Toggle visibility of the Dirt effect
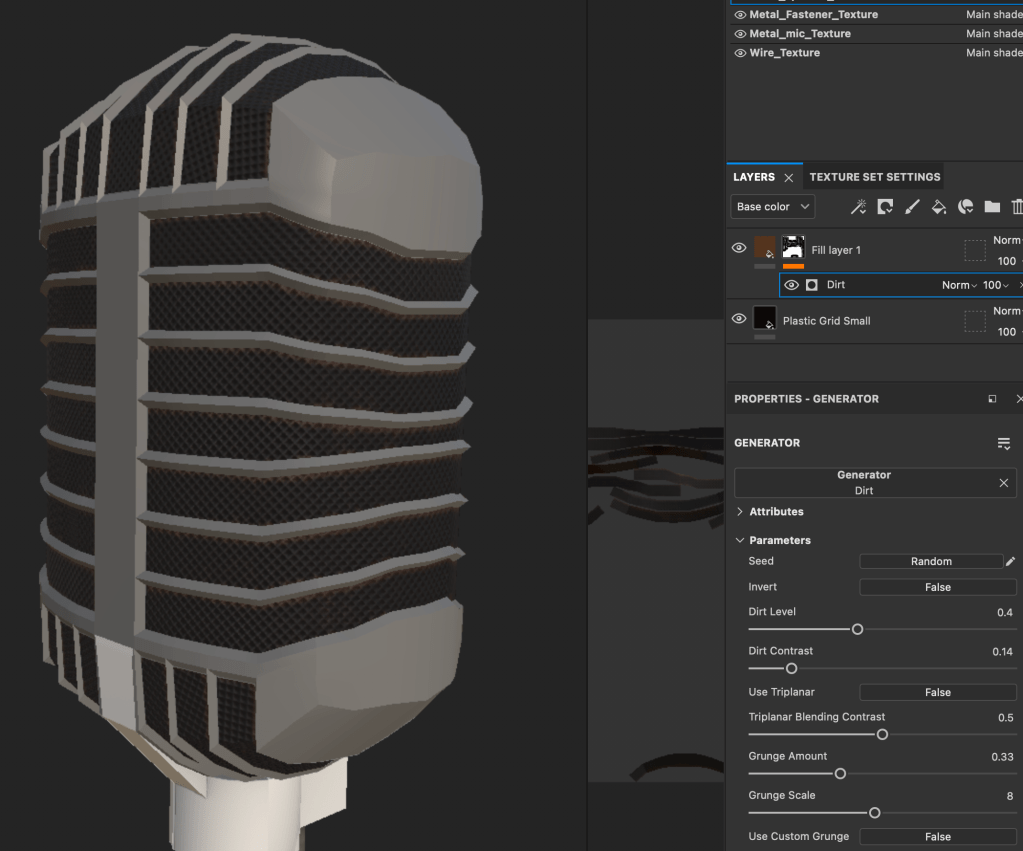1023x851 pixels. click(791, 285)
